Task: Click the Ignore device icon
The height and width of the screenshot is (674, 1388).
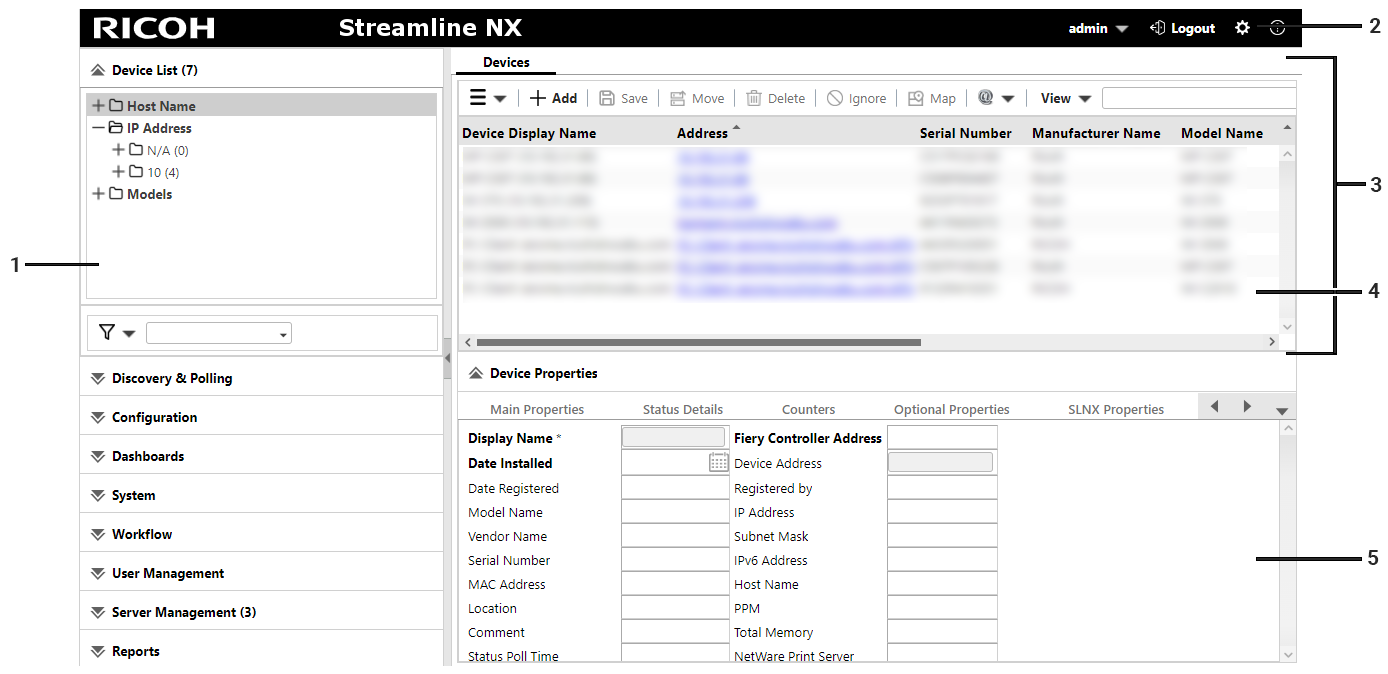Action: [835, 98]
